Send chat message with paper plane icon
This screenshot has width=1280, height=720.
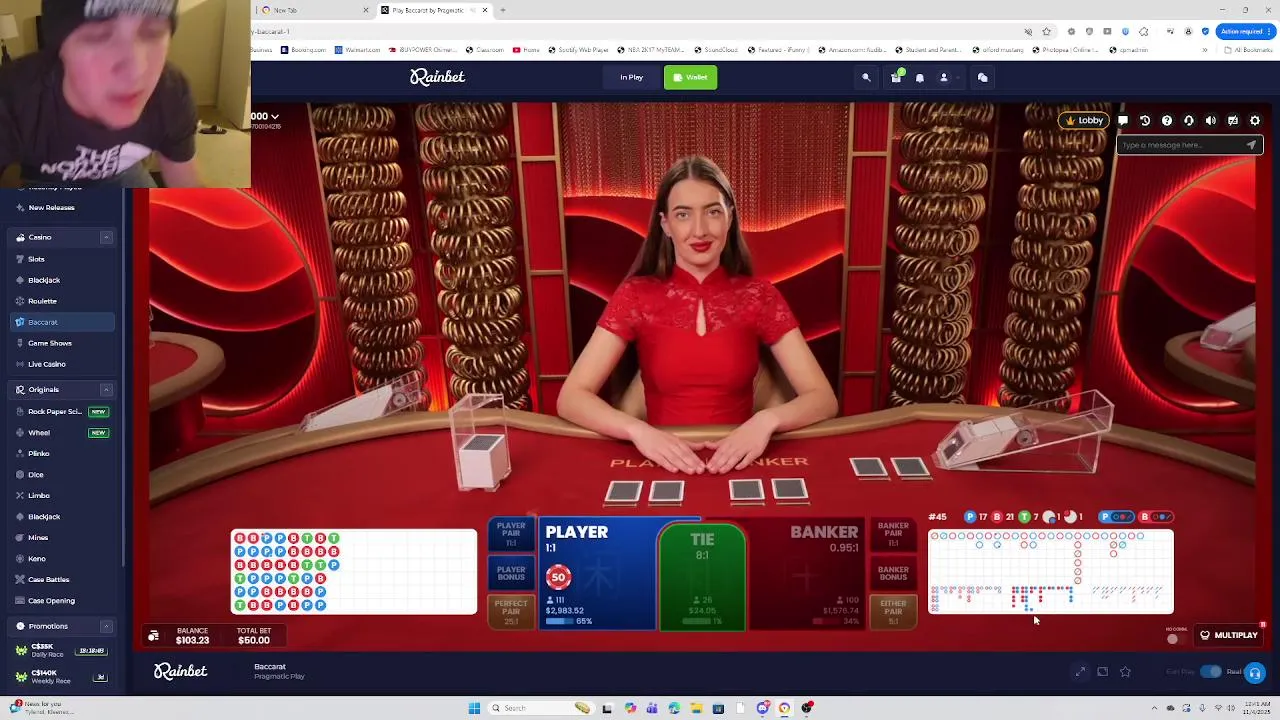(1251, 145)
